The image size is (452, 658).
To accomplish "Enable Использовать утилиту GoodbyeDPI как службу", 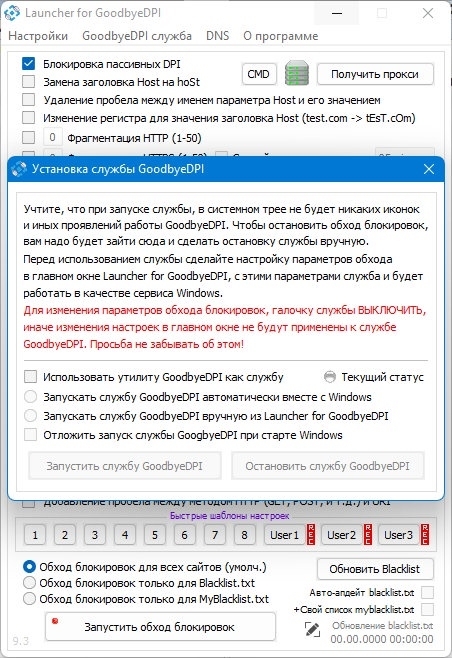I will click(30, 376).
